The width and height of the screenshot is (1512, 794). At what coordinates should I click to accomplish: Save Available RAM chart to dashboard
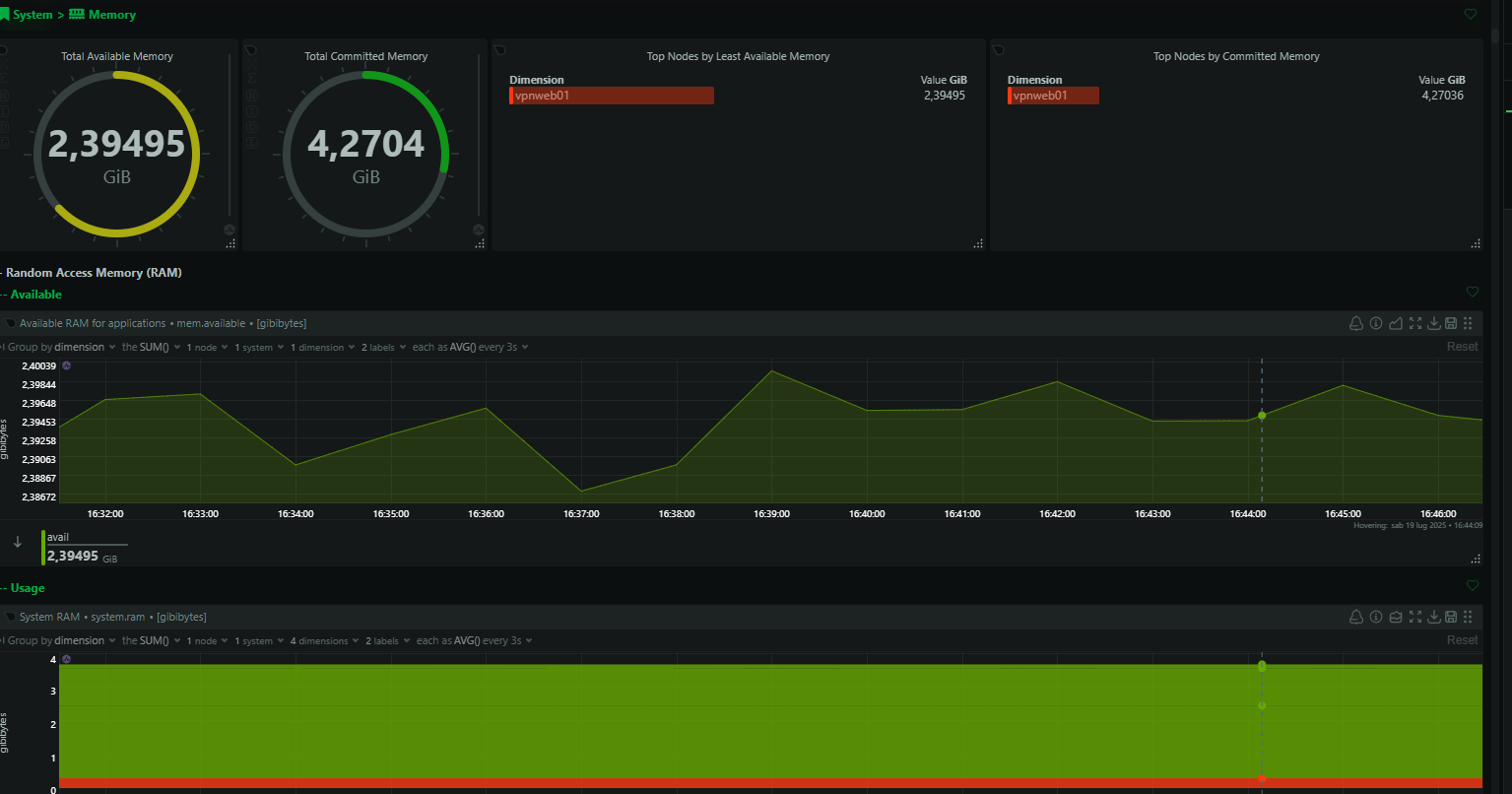pos(1451,323)
